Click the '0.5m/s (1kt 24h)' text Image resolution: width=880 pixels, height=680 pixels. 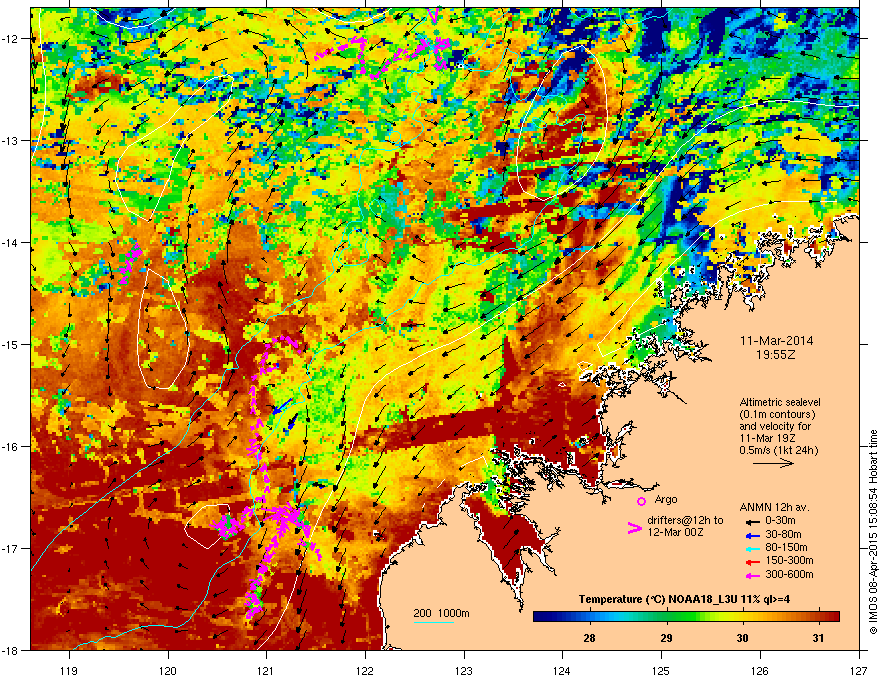[x=778, y=451]
